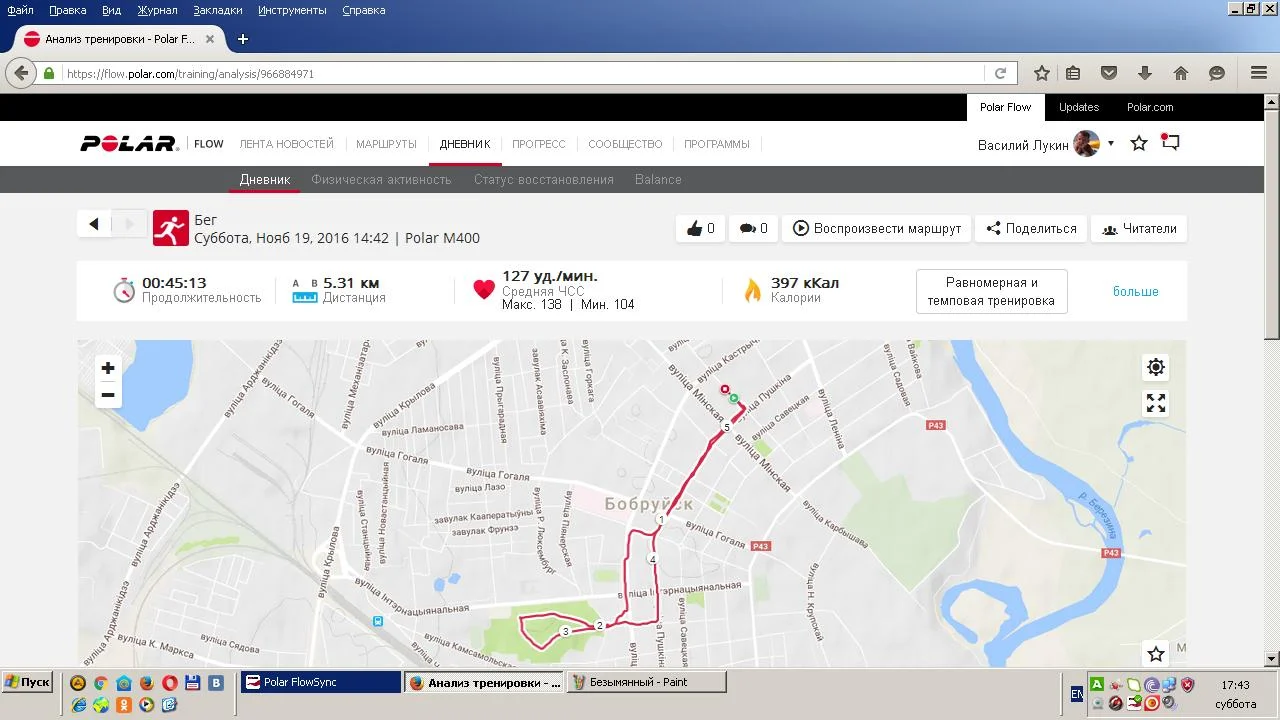Select the Дневник sub-tab

265,180
